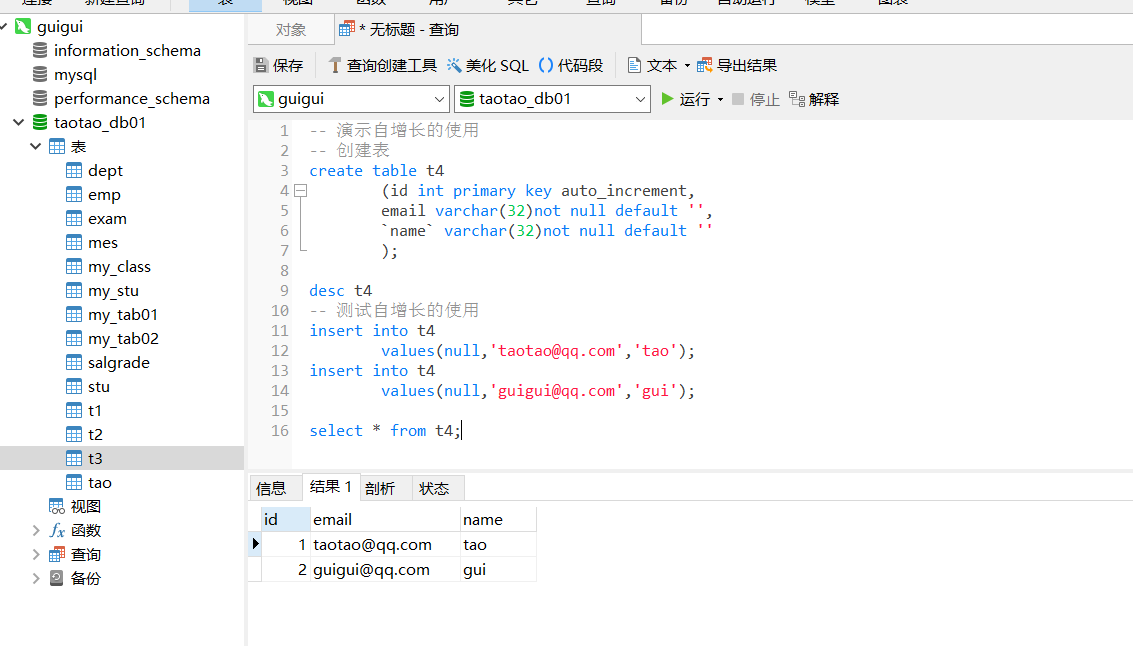Select the taotao@qq.com result cell
This screenshot has height=646, width=1133.
pos(384,545)
